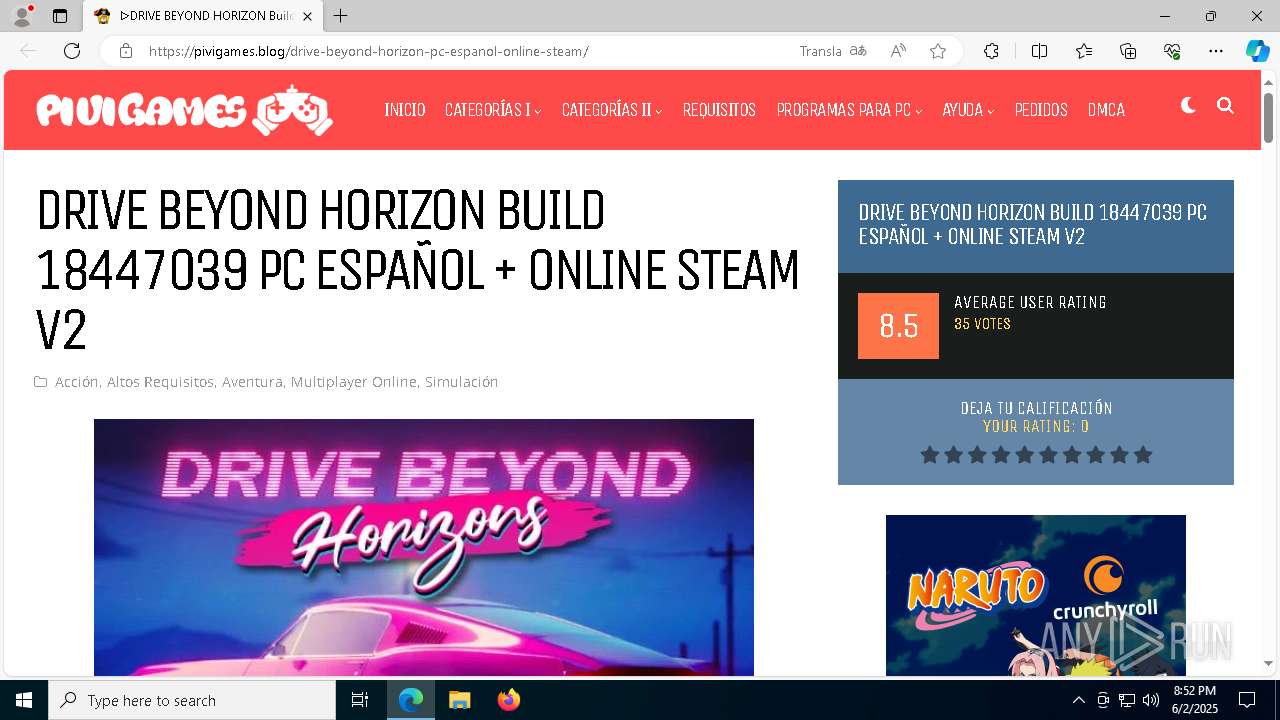Screen dimensions: 1280x720
Task: Open browser Extensions puzzle icon
Action: [x=991, y=51]
